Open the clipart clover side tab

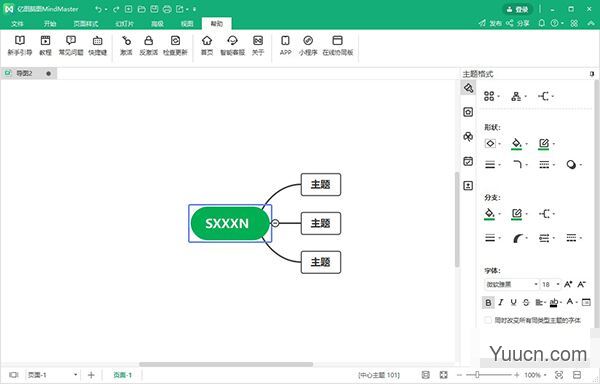coord(468,137)
